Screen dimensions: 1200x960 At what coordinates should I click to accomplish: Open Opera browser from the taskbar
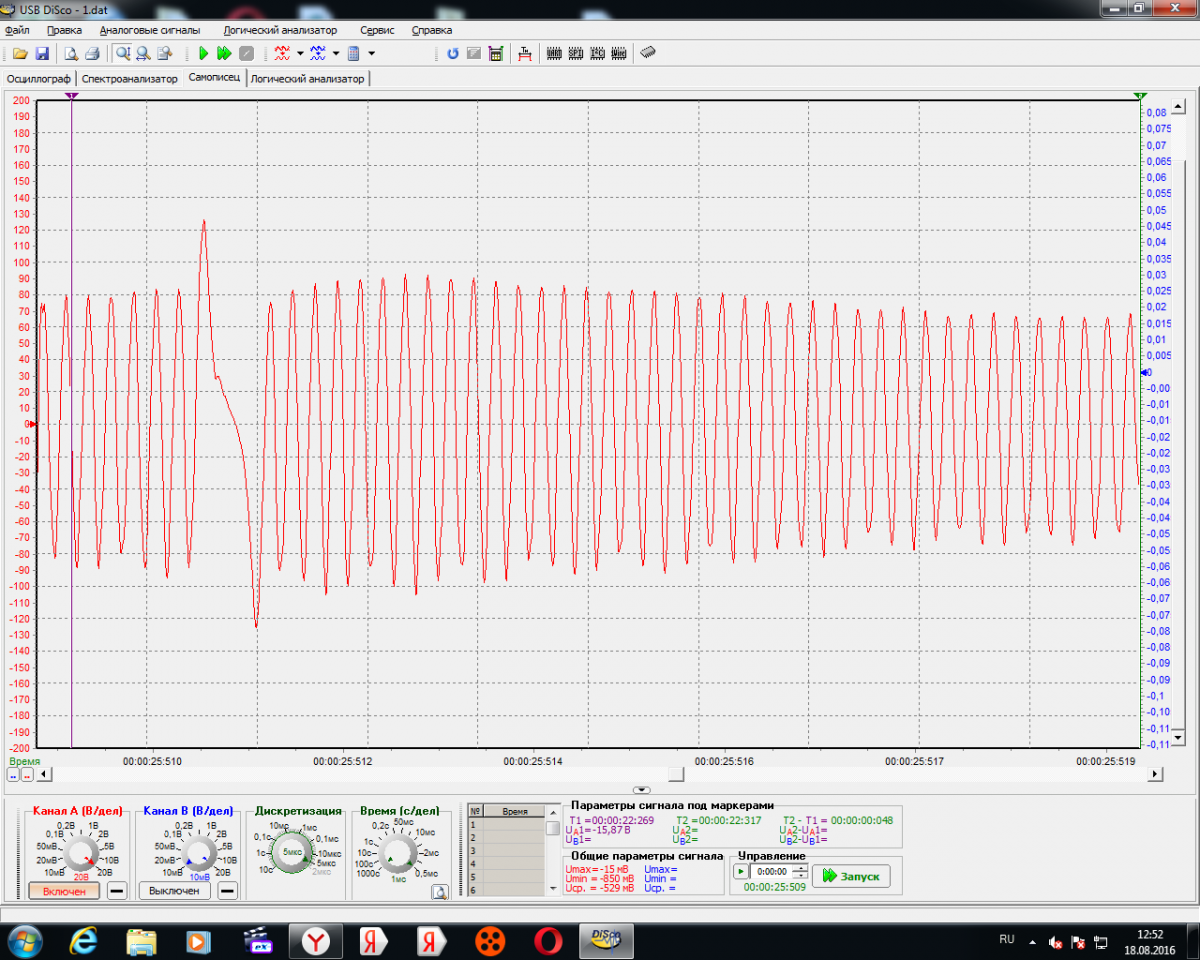tap(547, 940)
